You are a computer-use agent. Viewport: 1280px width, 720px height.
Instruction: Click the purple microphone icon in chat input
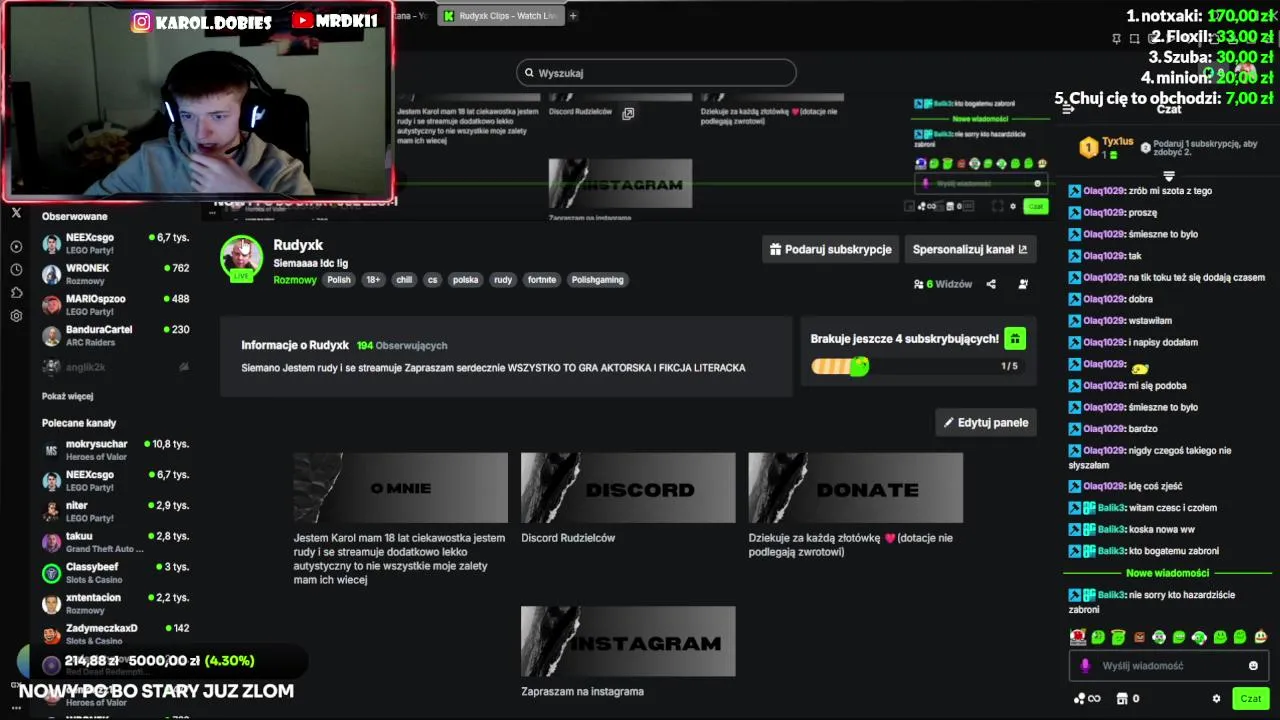pyautogui.click(x=1085, y=666)
